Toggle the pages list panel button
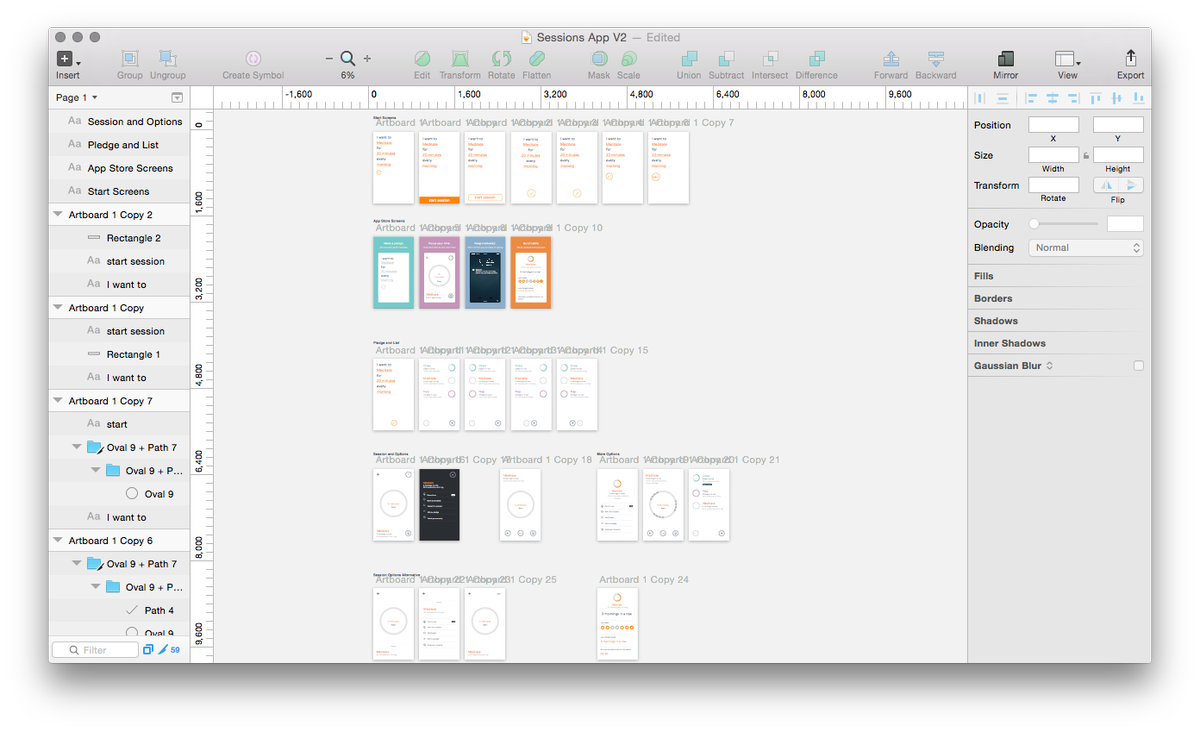 coord(177,98)
